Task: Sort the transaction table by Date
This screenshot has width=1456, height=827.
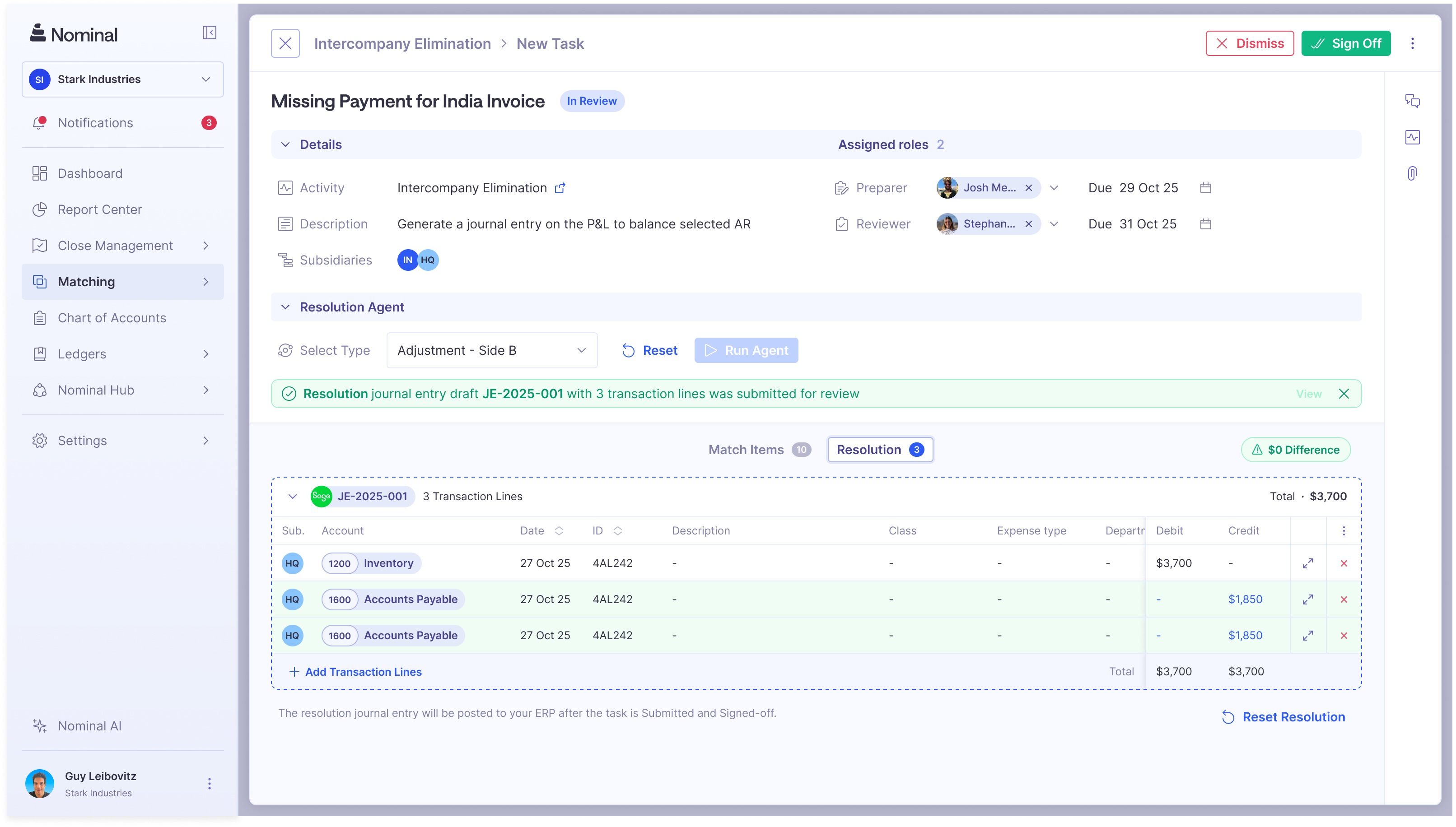Action: pyautogui.click(x=559, y=530)
